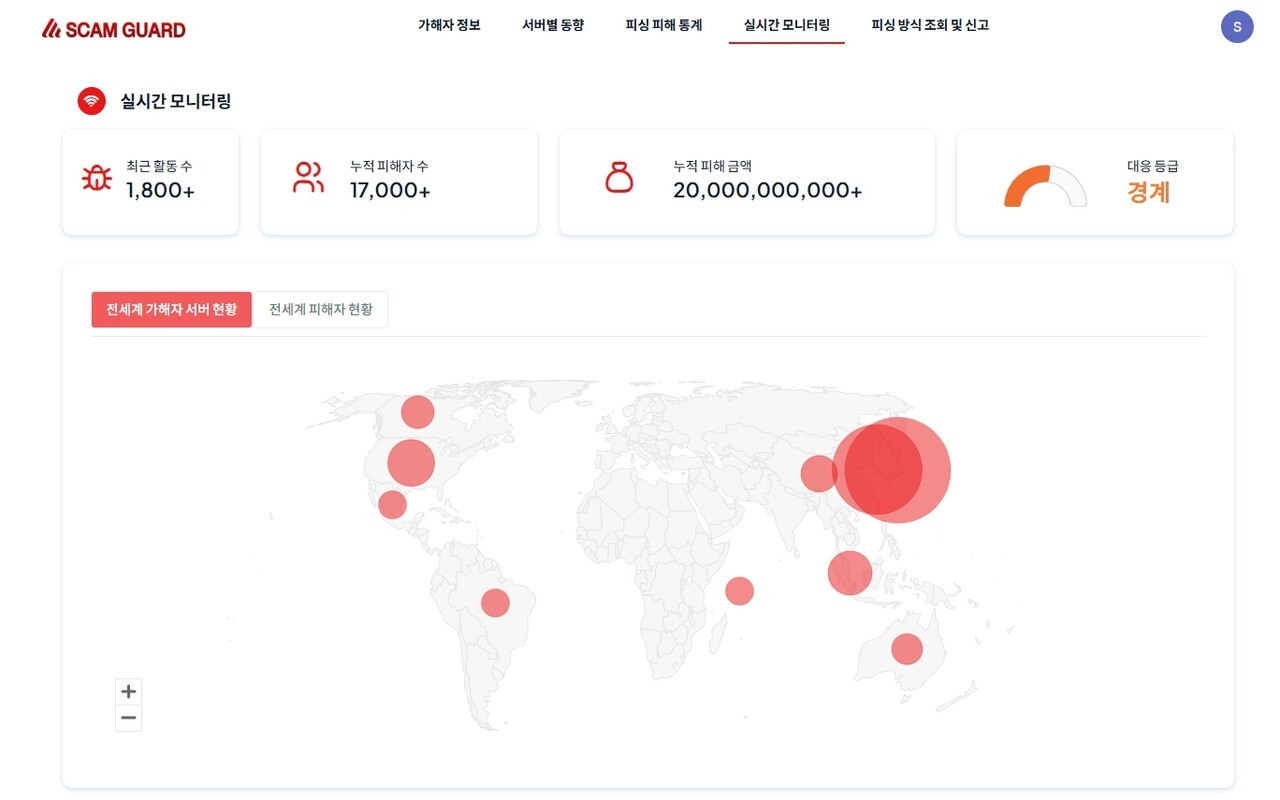The image size is (1280, 800).
Task: Open 피싱 피해 통계 menu item
Action: [x=664, y=25]
